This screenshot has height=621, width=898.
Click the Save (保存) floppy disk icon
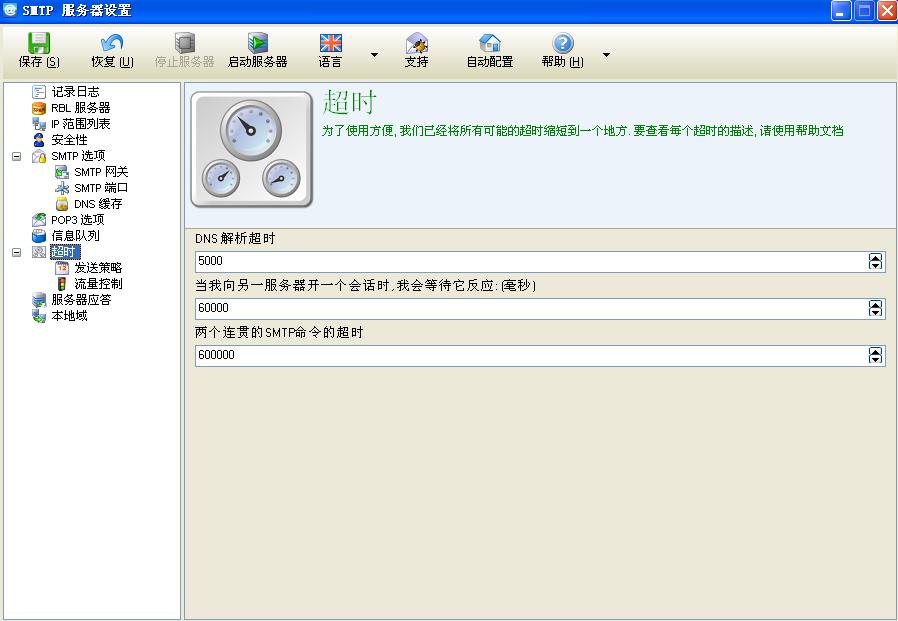tap(39, 43)
